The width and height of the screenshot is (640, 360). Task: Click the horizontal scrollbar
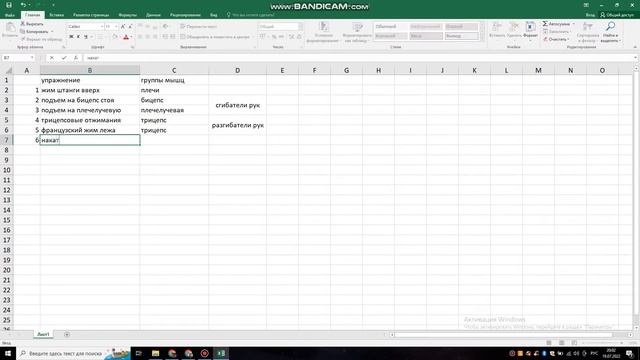[504, 335]
